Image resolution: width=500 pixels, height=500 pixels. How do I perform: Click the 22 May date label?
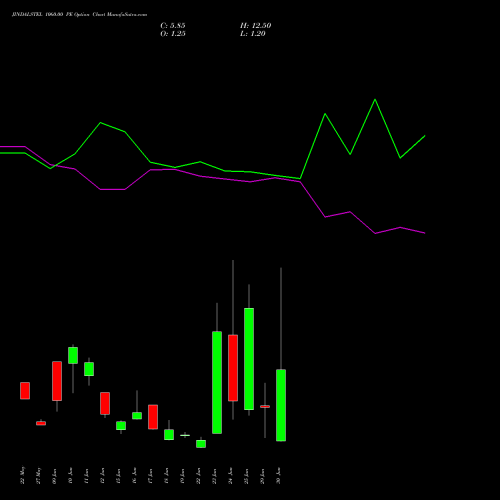pos(23,475)
